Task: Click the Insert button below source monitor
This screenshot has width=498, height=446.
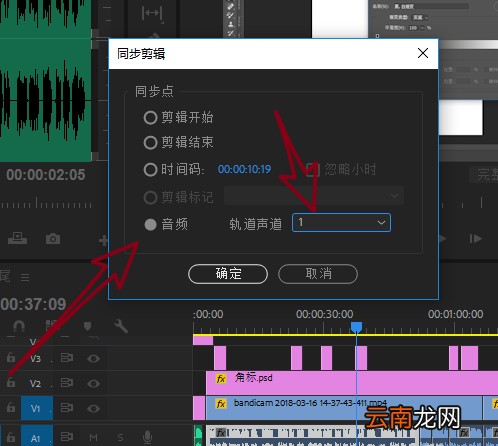Action: coord(17,238)
